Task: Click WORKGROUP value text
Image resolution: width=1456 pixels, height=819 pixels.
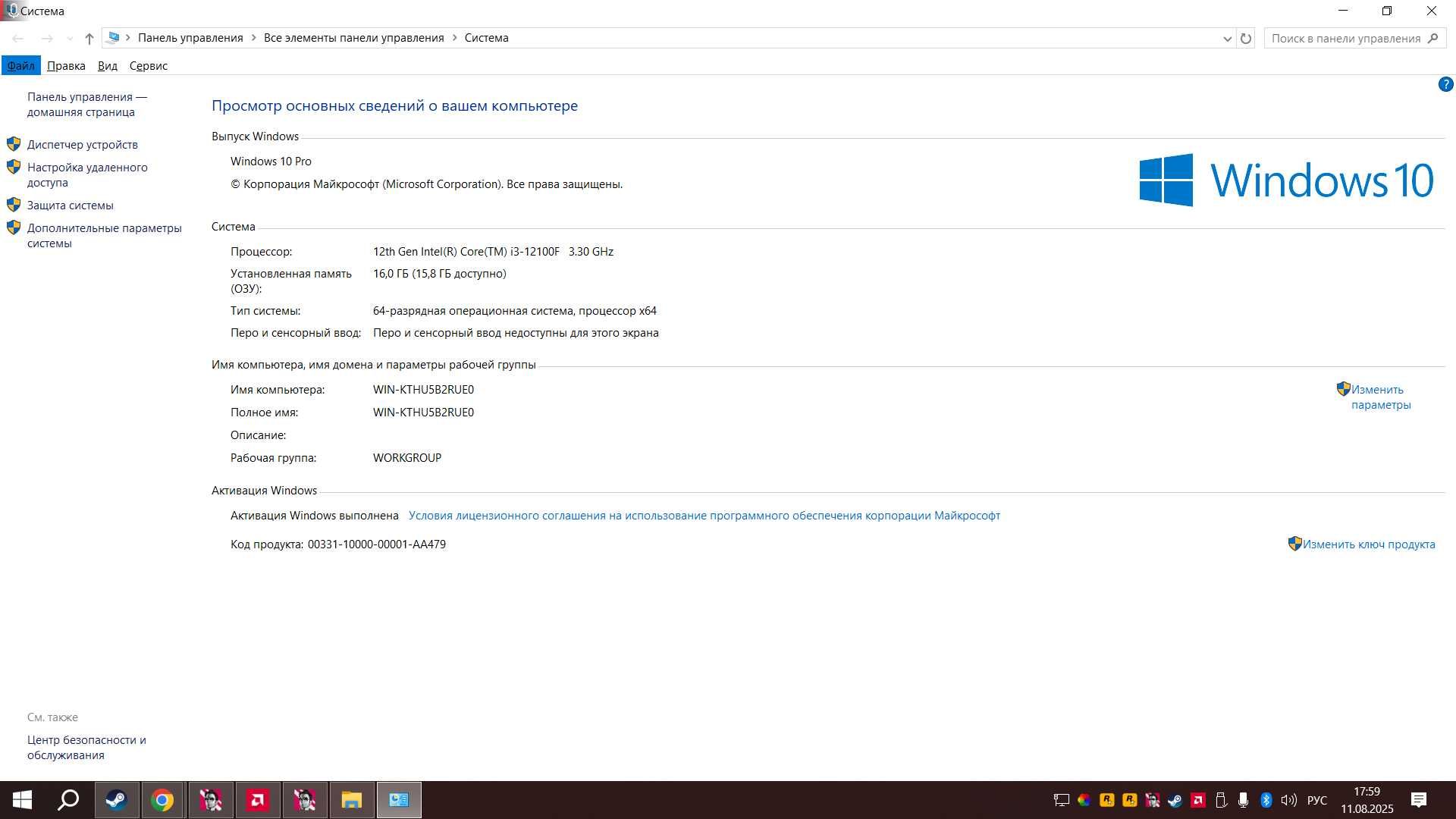Action: [407, 457]
